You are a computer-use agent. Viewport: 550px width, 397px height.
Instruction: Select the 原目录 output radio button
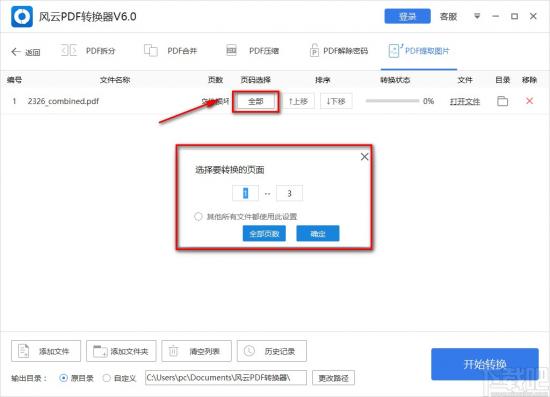tap(63, 378)
